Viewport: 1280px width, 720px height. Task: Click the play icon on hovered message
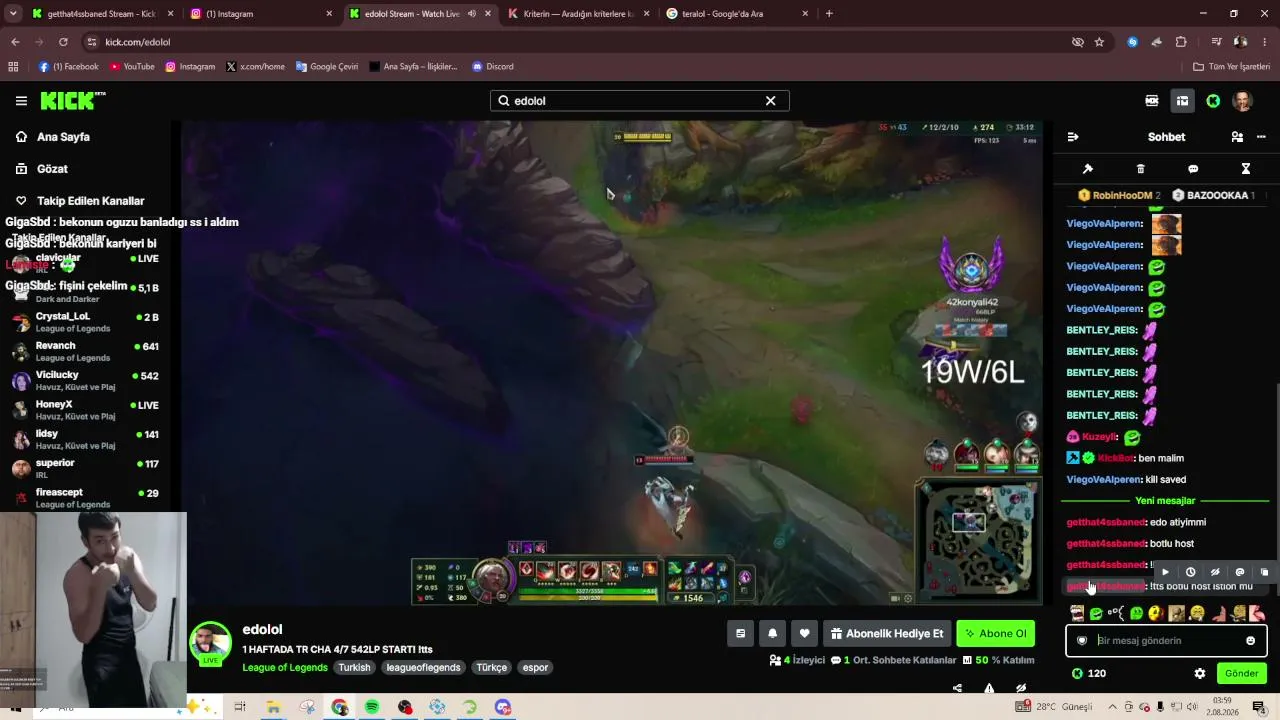point(1165,573)
